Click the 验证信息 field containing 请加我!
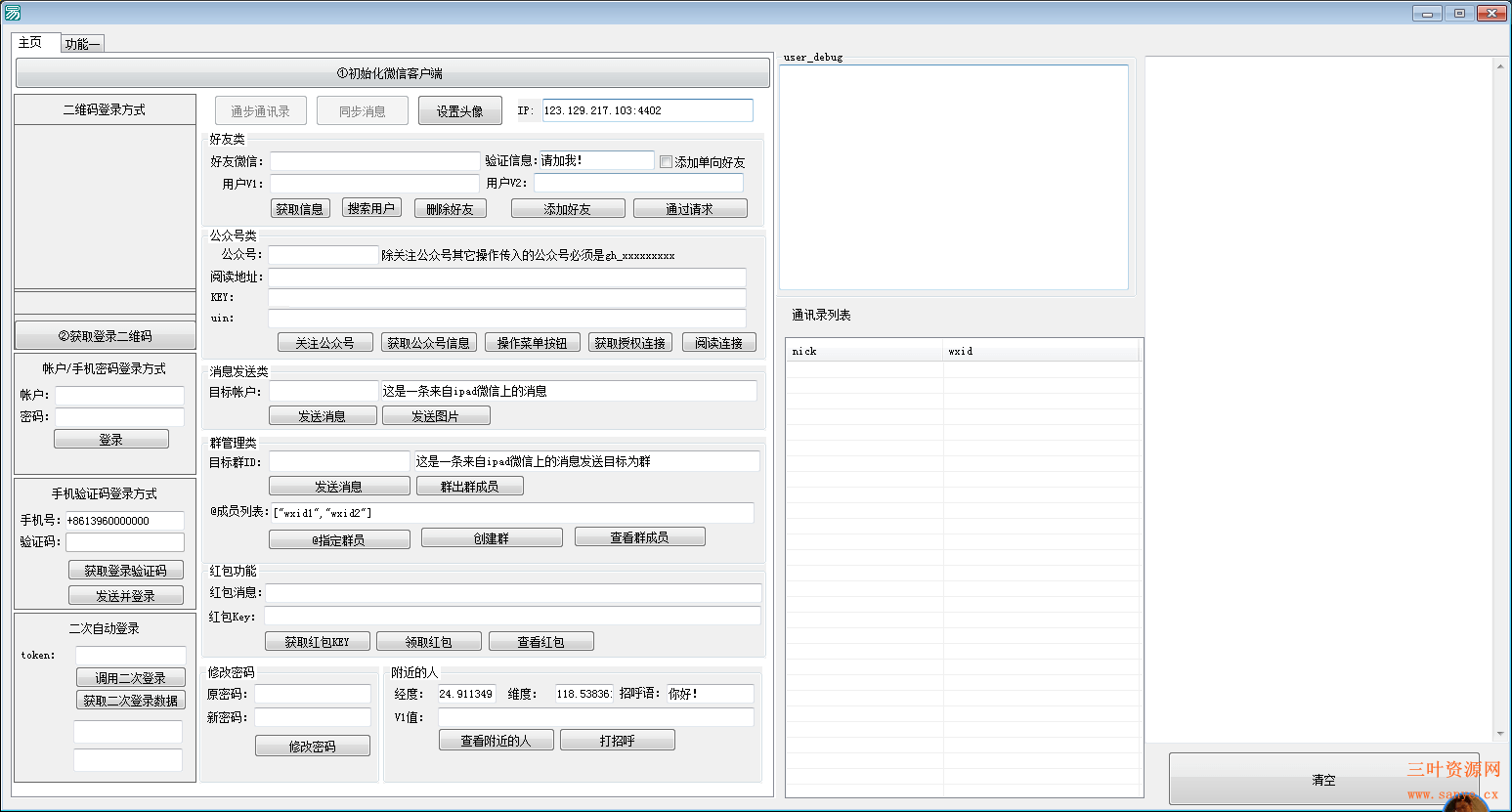The image size is (1512, 812). pos(596,160)
